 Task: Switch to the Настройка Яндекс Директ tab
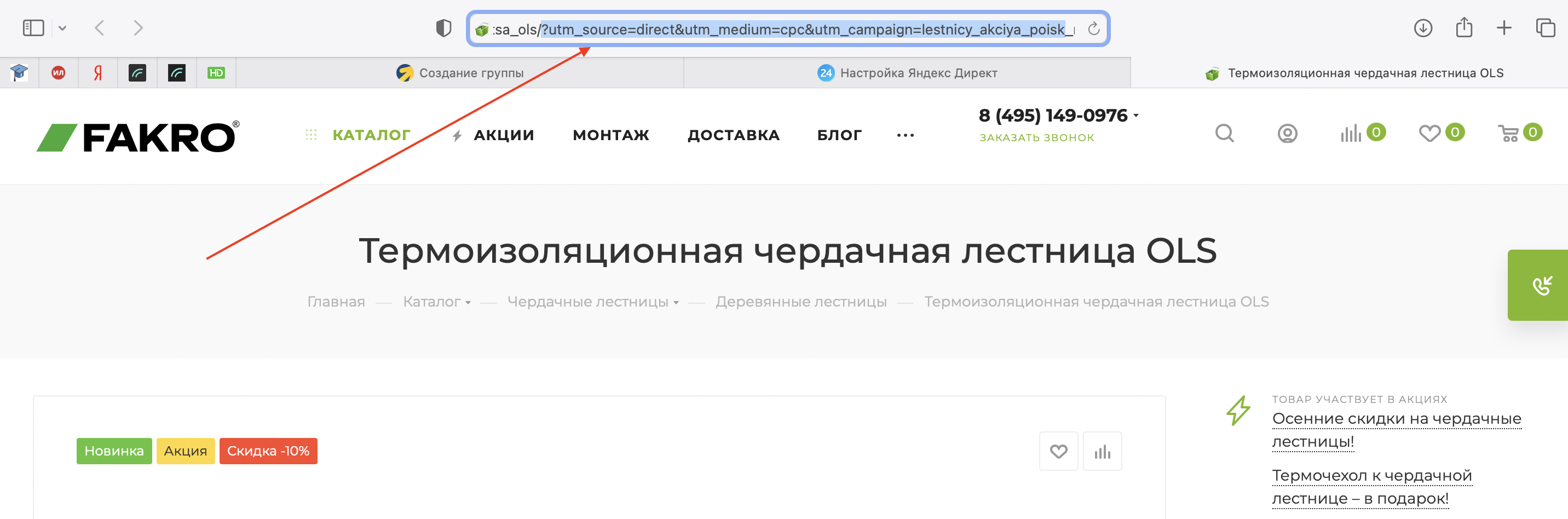coord(907,73)
